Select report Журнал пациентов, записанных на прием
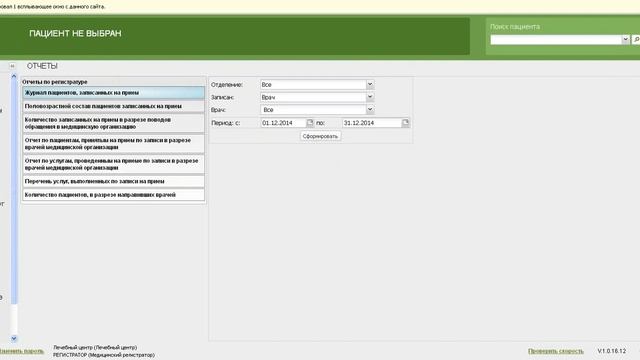The height and width of the screenshot is (360, 640). point(113,93)
